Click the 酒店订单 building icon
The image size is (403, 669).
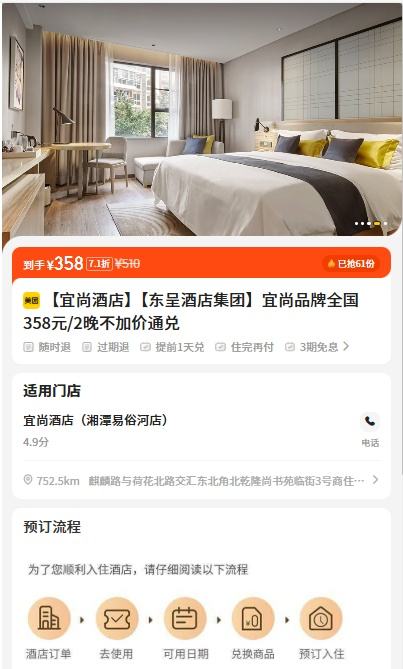pyautogui.click(x=49, y=619)
